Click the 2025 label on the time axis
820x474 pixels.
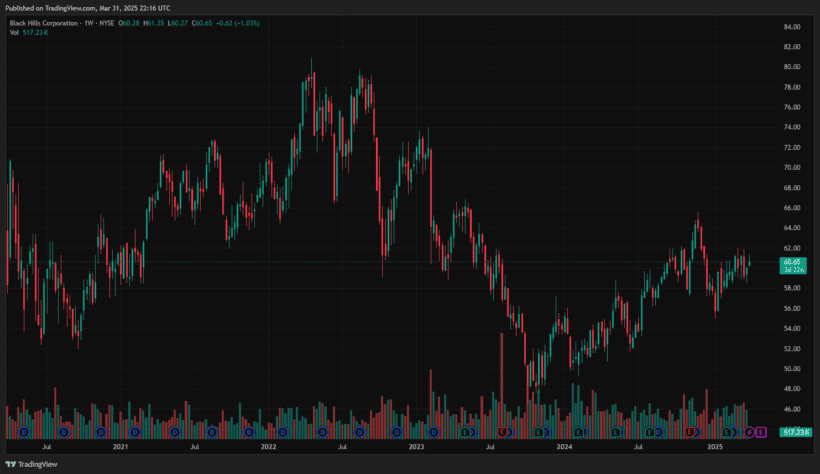714,449
